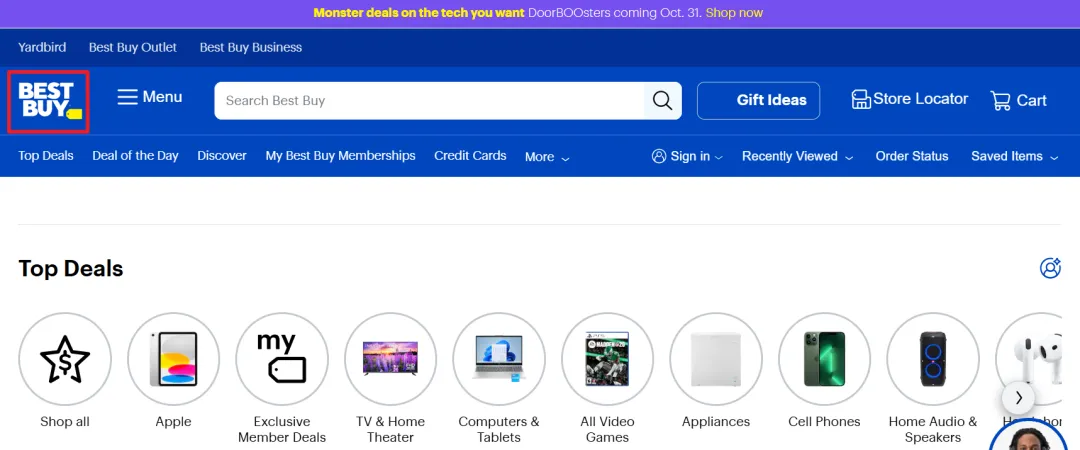Select the Discover nav item
This screenshot has width=1080, height=450.
tap(222, 156)
